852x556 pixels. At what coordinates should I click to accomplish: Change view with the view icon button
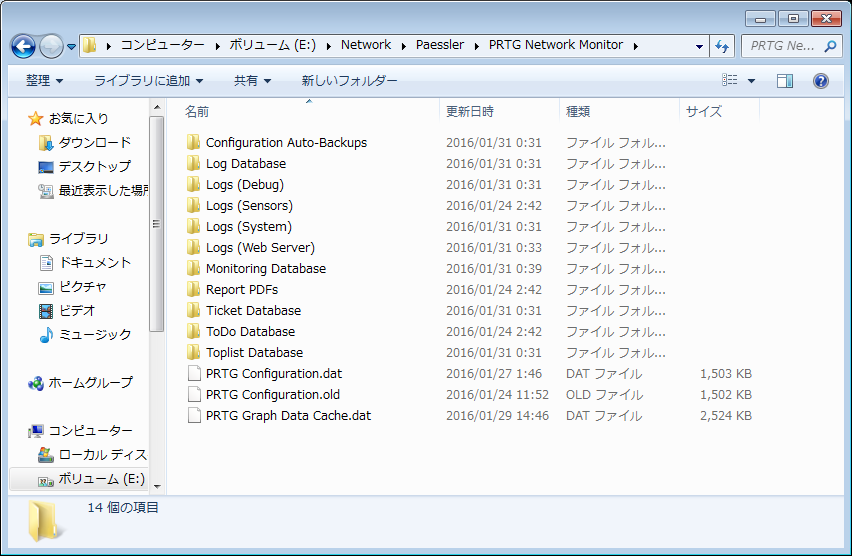tap(730, 80)
